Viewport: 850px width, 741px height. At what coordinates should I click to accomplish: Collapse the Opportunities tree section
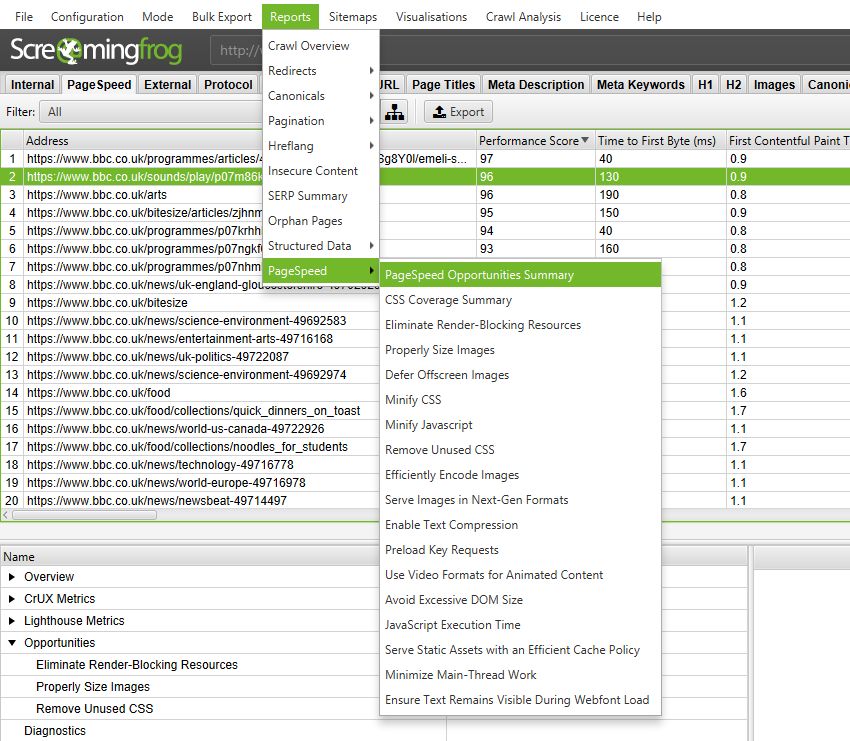13,642
